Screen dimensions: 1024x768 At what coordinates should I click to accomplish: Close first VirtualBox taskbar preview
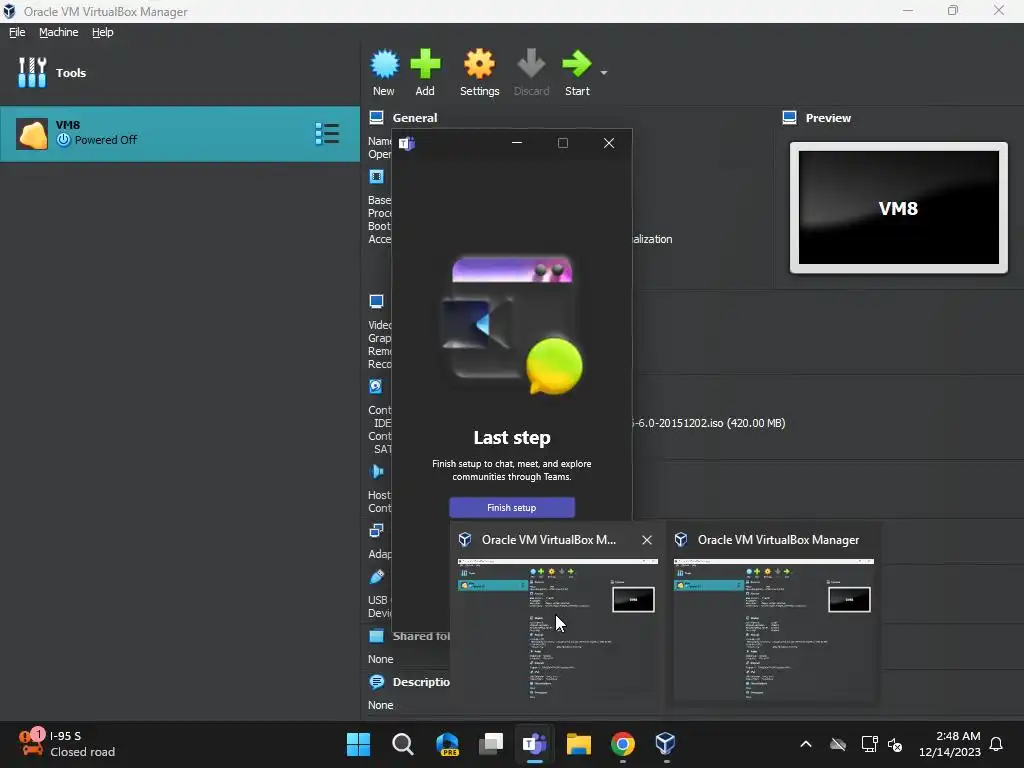[x=647, y=540]
